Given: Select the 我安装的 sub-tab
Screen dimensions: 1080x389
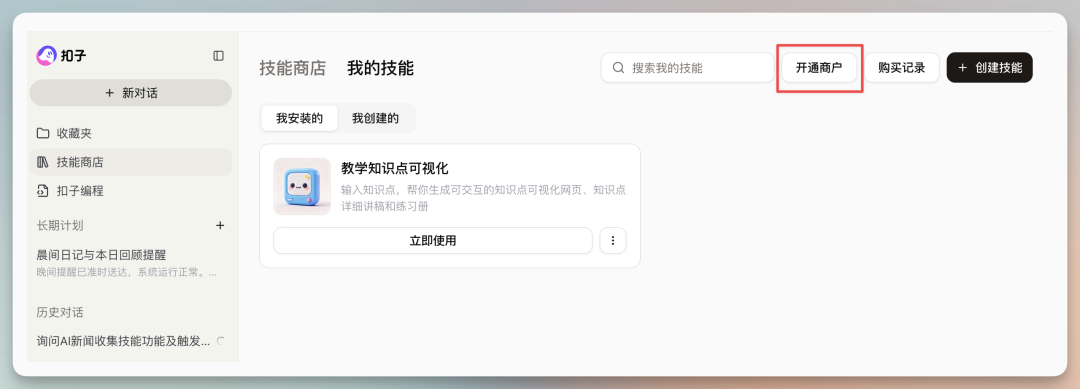Looking at the screenshot, I should click(x=300, y=118).
